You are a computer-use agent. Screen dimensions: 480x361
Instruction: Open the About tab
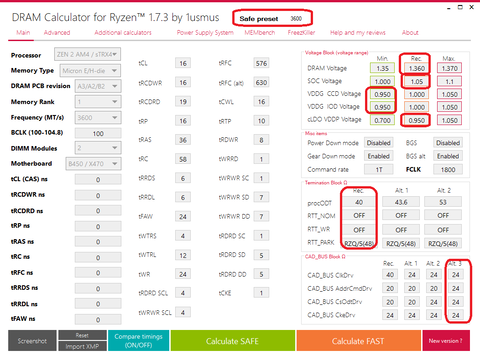point(410,33)
